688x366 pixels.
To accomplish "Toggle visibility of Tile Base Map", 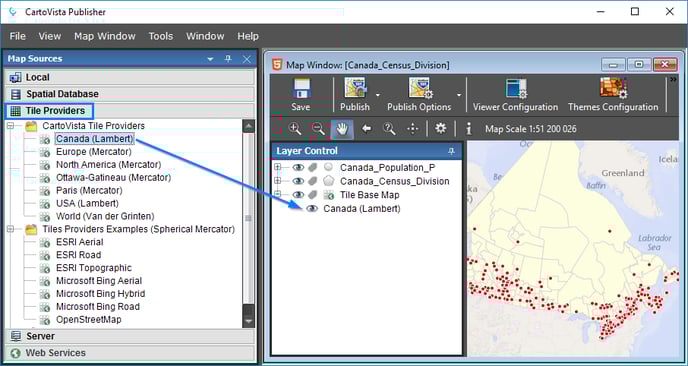I will click(x=298, y=194).
